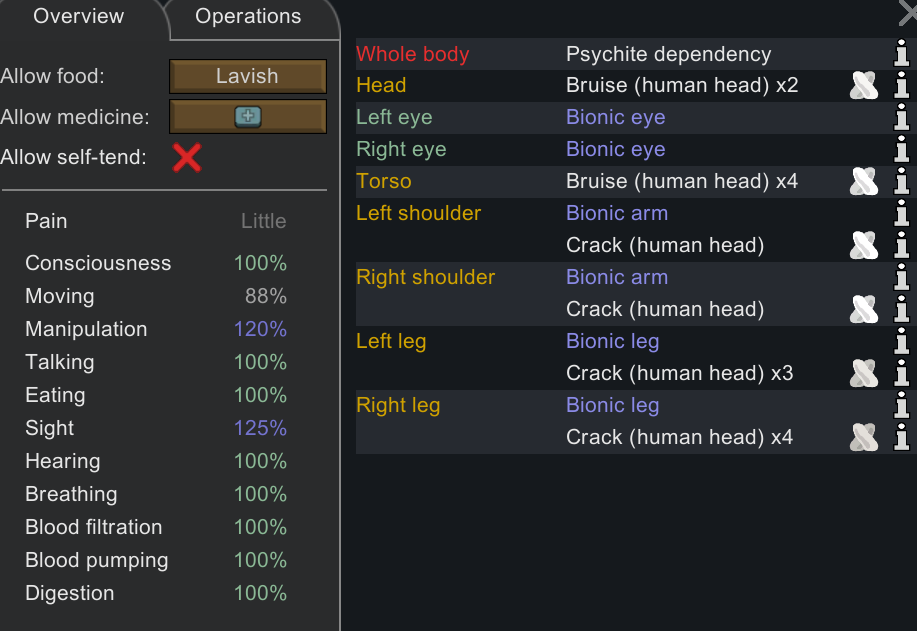Click the Psychite dependency entry

point(668,54)
